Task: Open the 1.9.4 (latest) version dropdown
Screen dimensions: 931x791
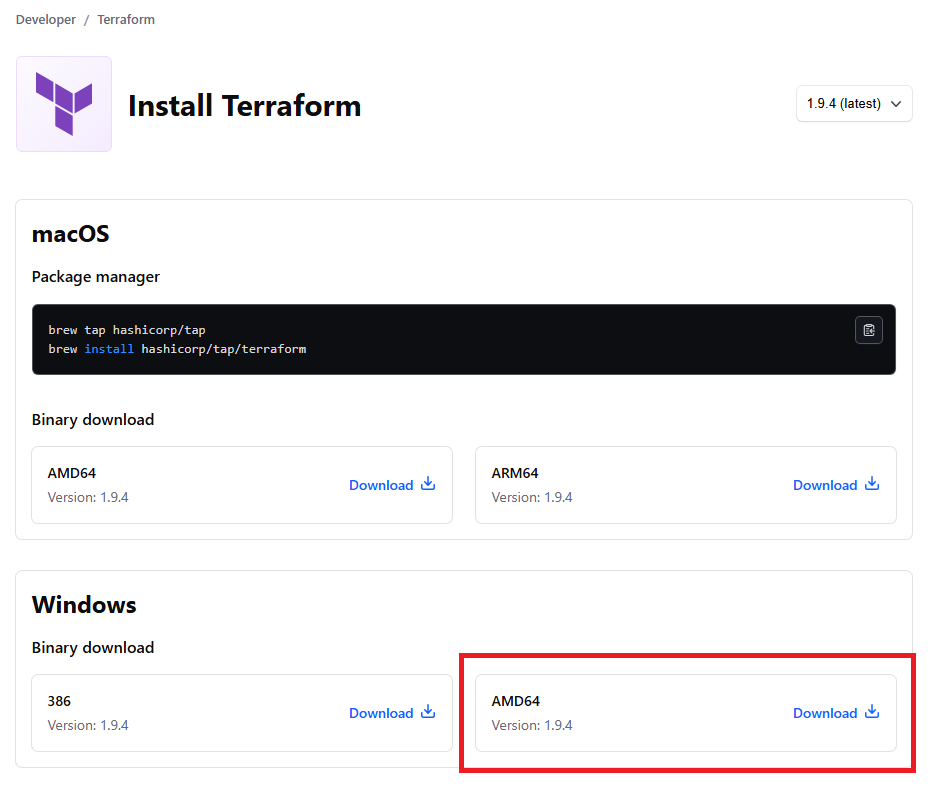Action: (854, 104)
